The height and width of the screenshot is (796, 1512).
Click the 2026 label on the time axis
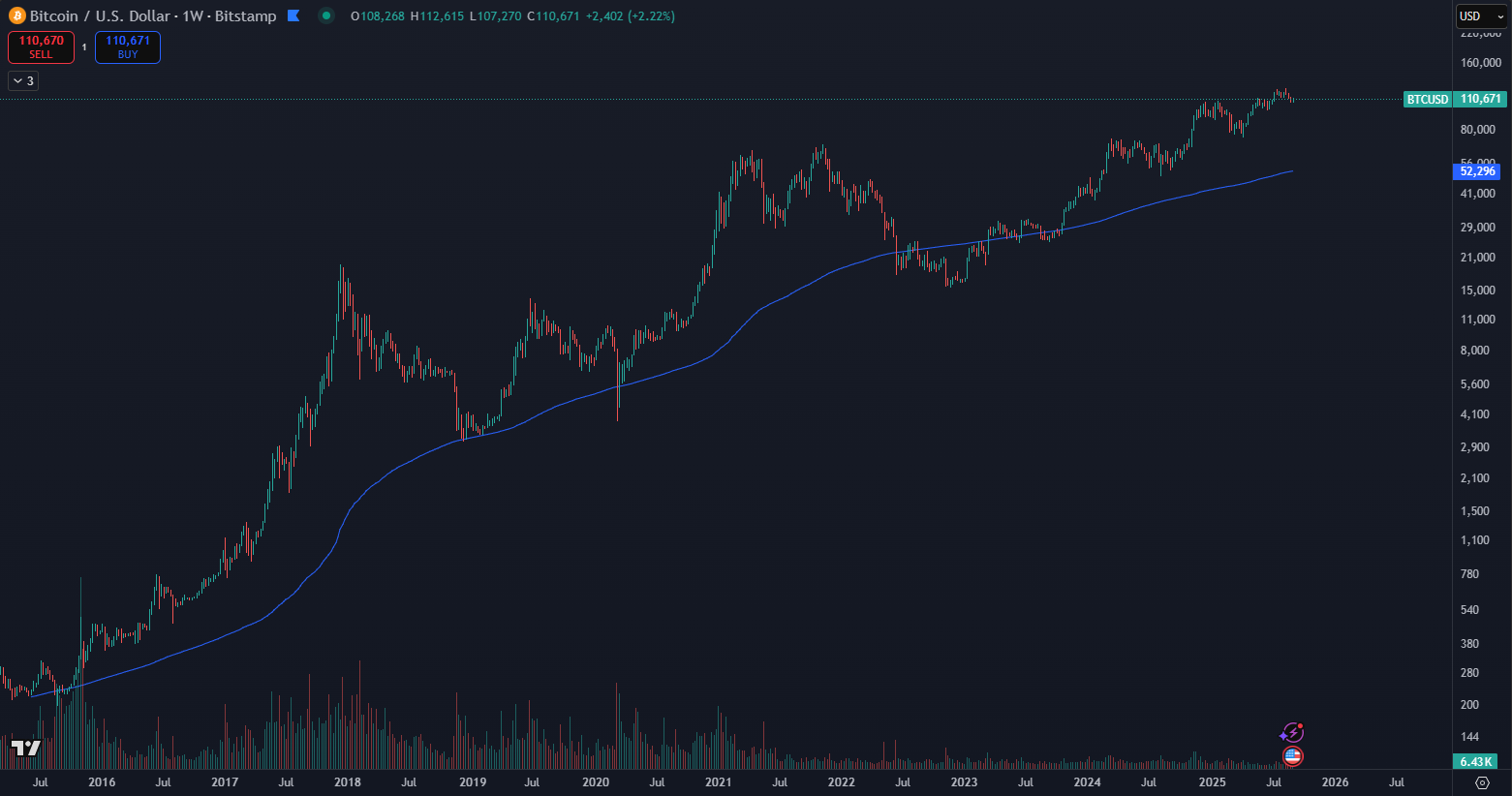pyautogui.click(x=1335, y=782)
